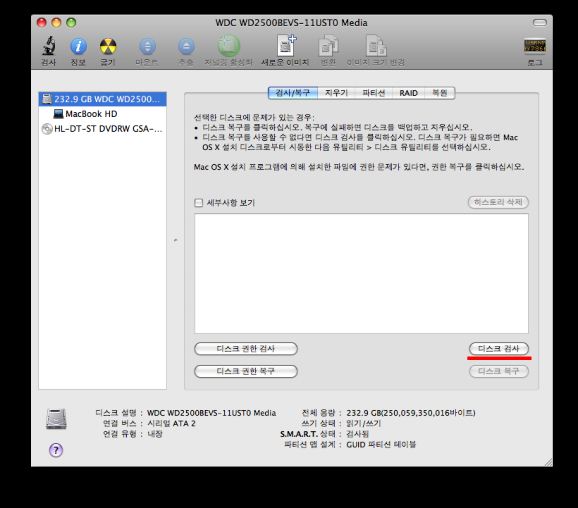Viewport: 578px width, 508px height.
Task: Click the S.M.A.R.T. 상태 검사됨 value
Action: [x=357, y=434]
